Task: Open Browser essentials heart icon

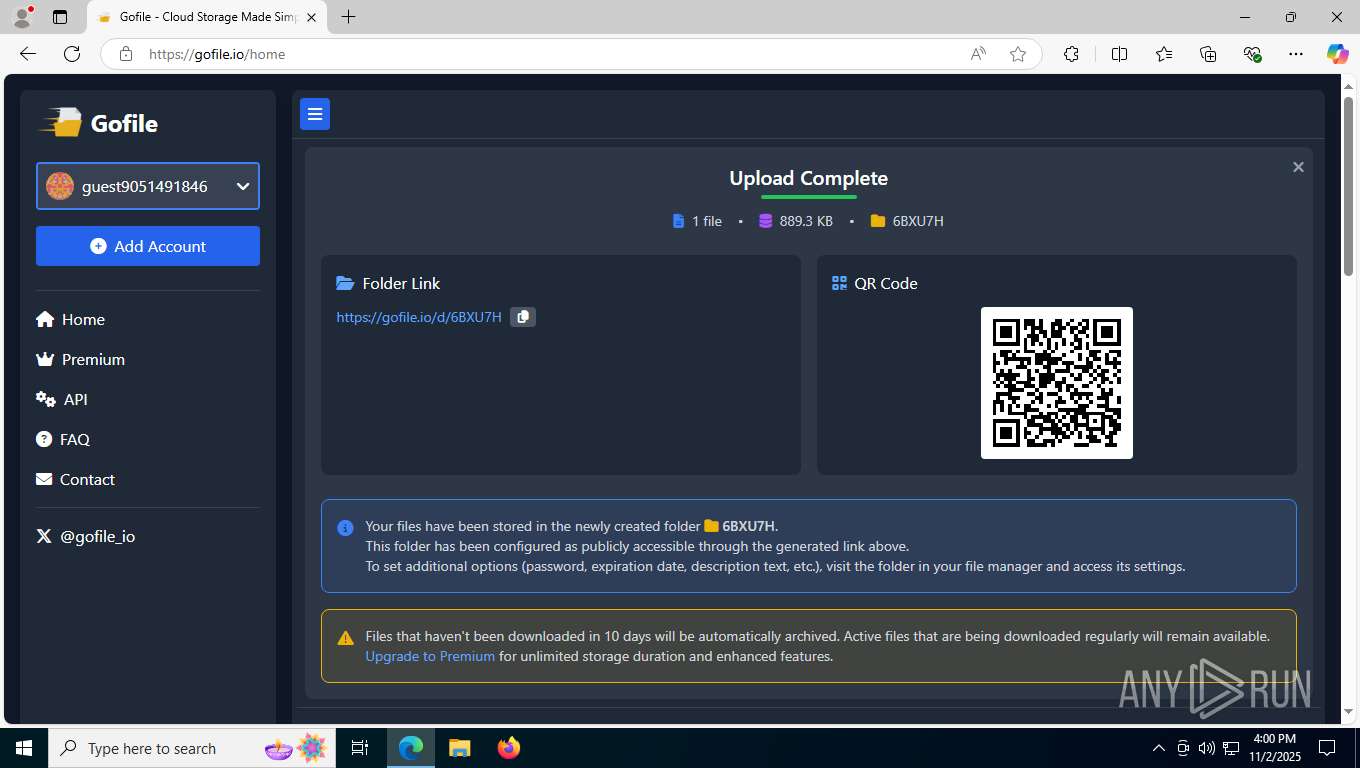Action: coord(1252,54)
